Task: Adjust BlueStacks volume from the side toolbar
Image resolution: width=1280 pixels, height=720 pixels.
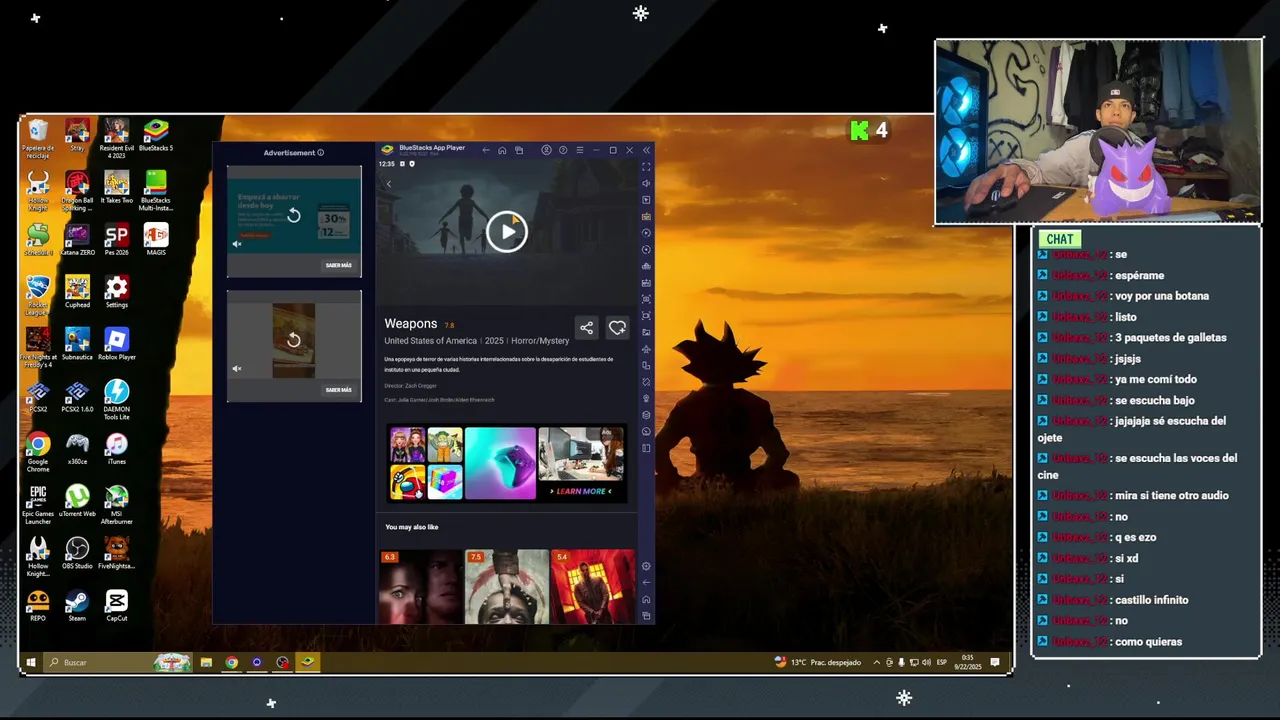Action: [646, 183]
